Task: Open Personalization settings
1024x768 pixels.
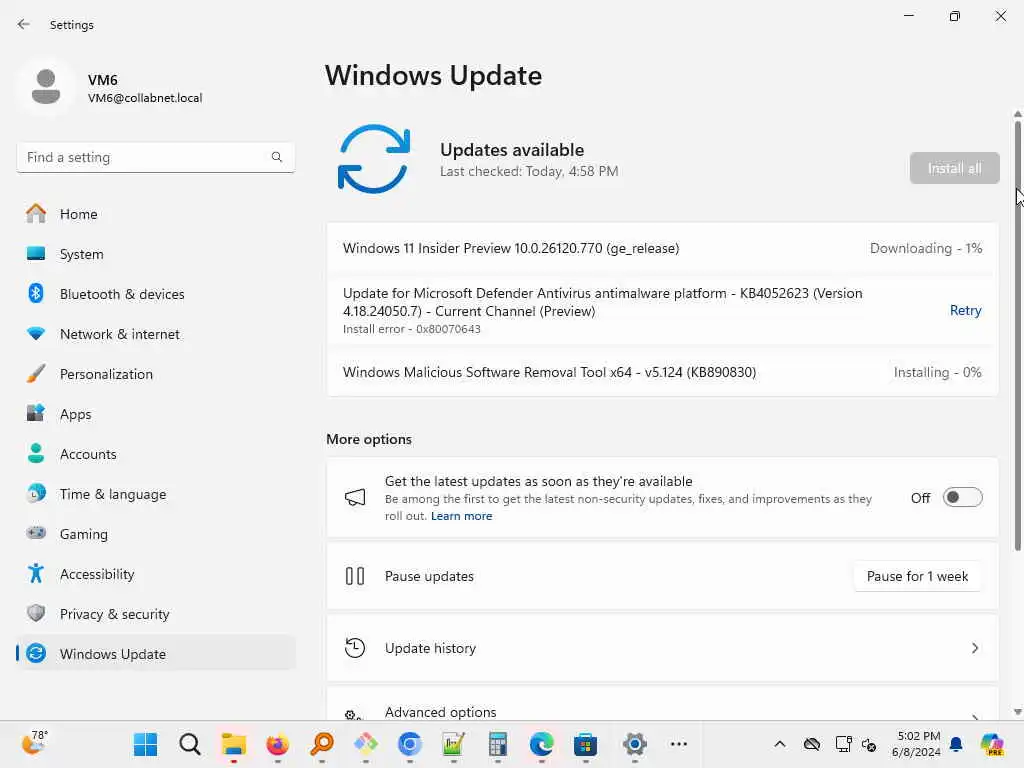Action: (155, 374)
